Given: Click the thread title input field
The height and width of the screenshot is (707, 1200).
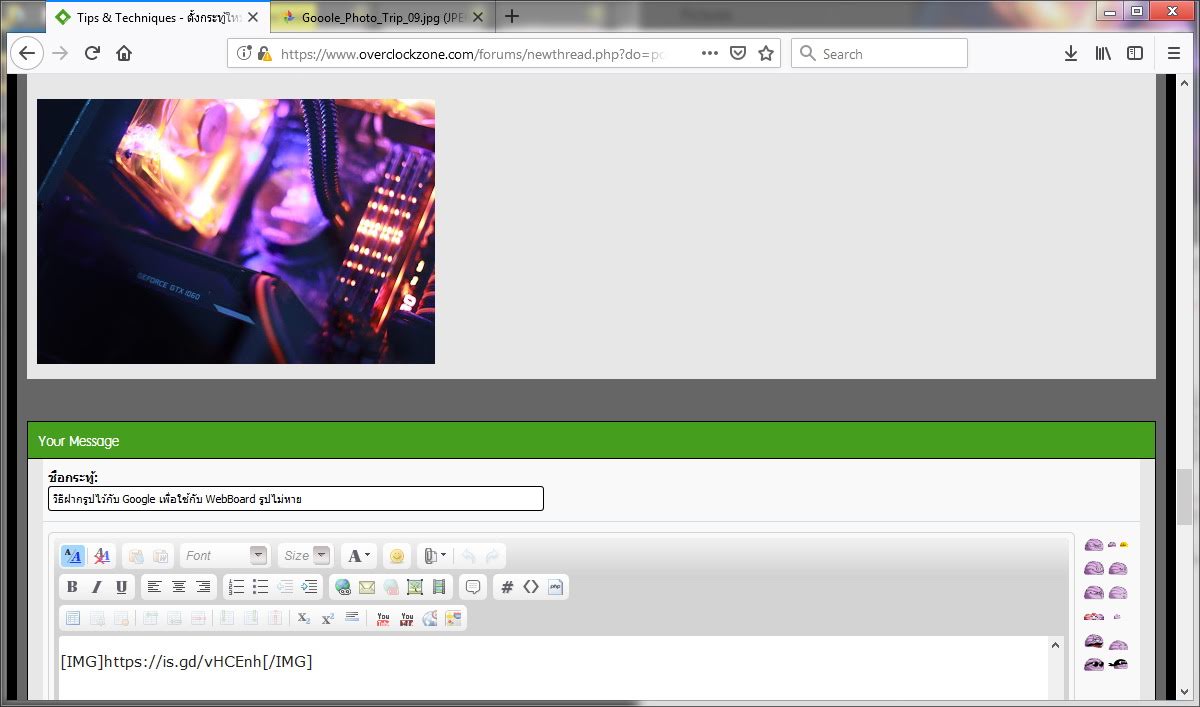Looking at the screenshot, I should coord(295,499).
